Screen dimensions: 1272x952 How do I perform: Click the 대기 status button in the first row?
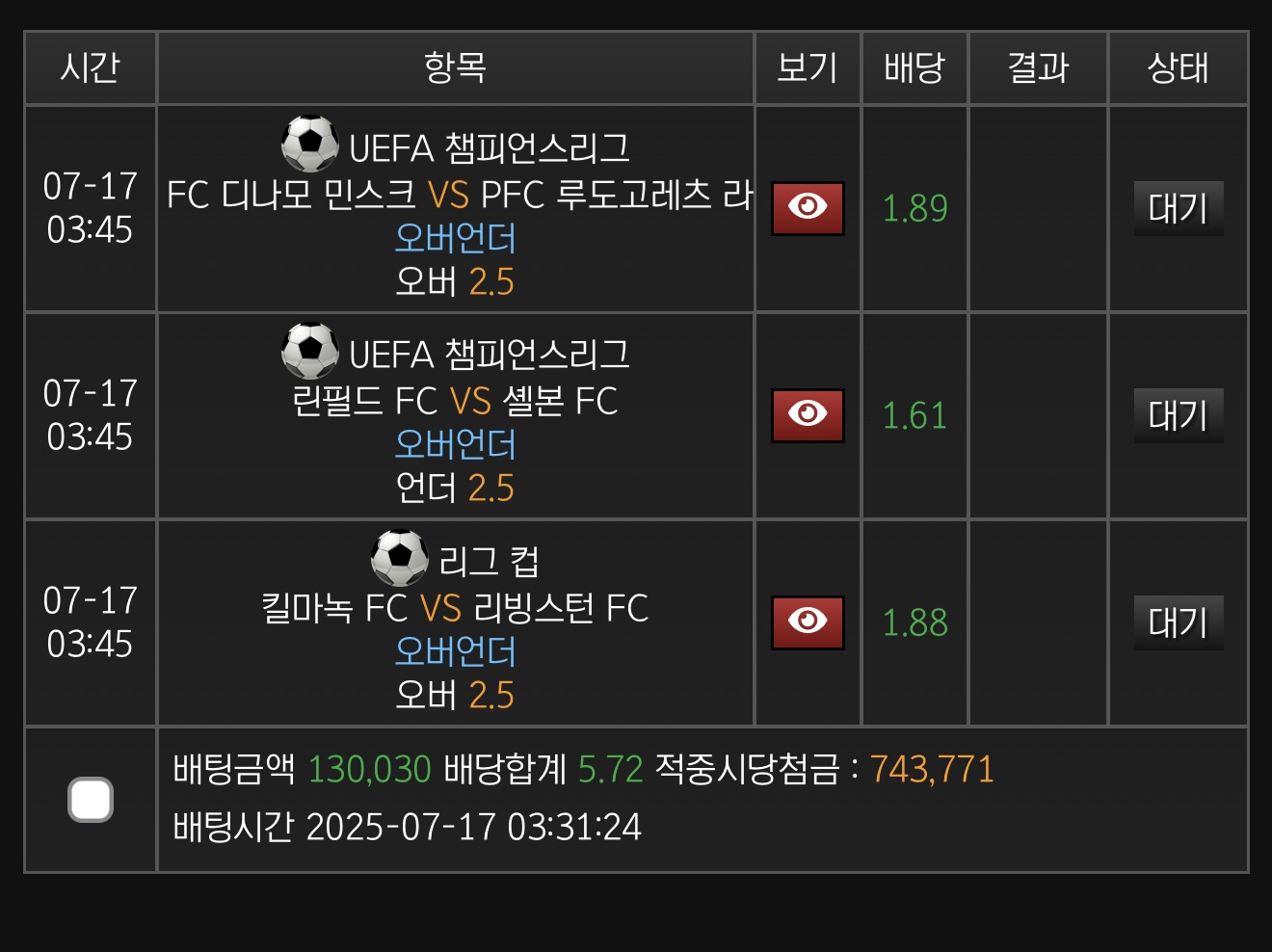[1178, 208]
